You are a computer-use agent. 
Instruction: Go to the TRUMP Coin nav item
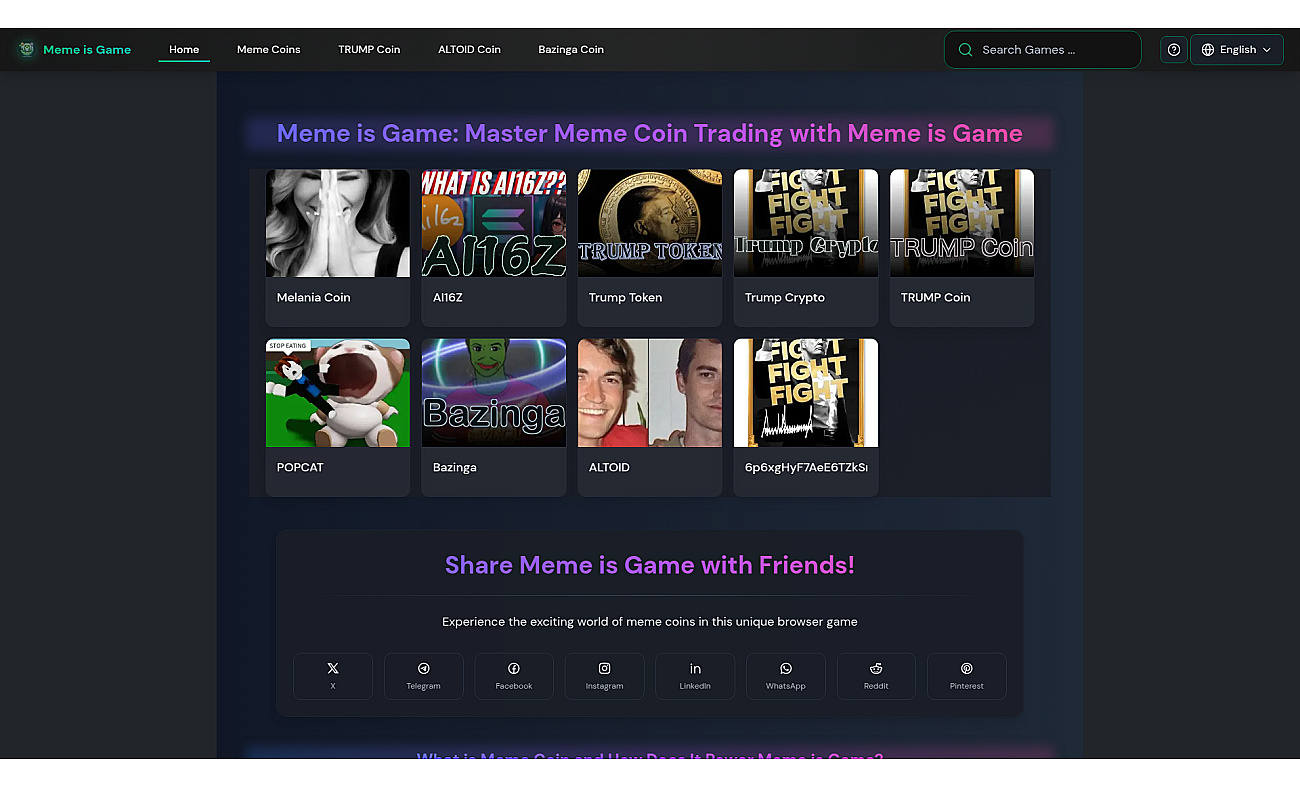(369, 49)
